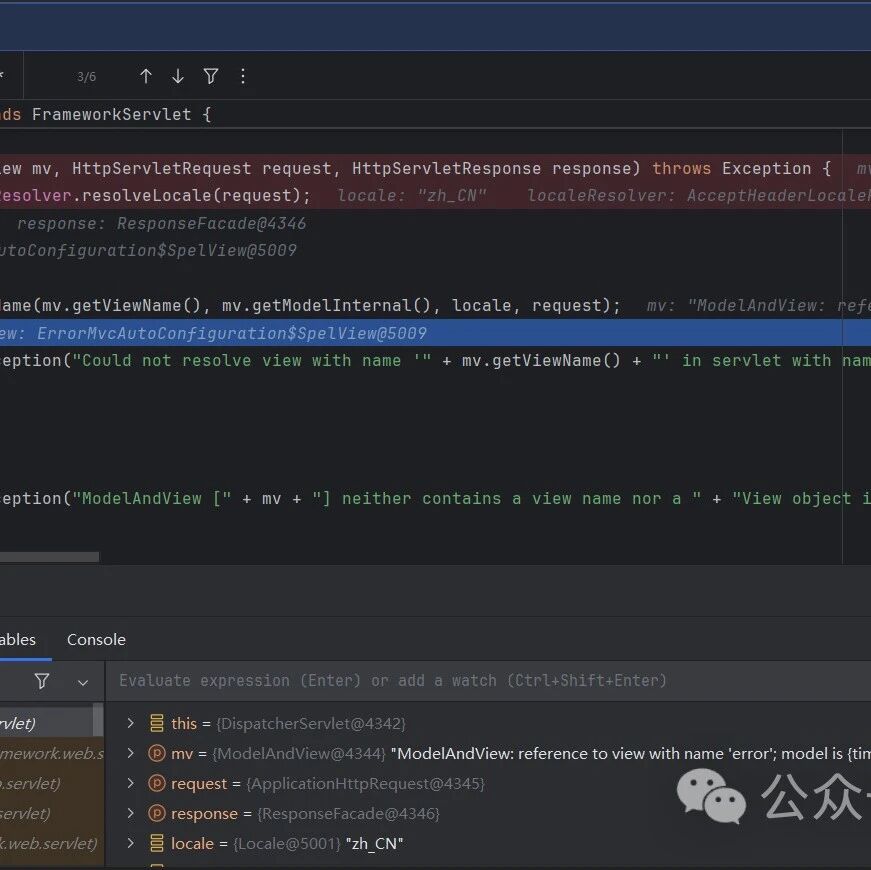Open search bar more options menu
Image resolution: width=871 pixels, height=870 pixels.
[x=243, y=76]
